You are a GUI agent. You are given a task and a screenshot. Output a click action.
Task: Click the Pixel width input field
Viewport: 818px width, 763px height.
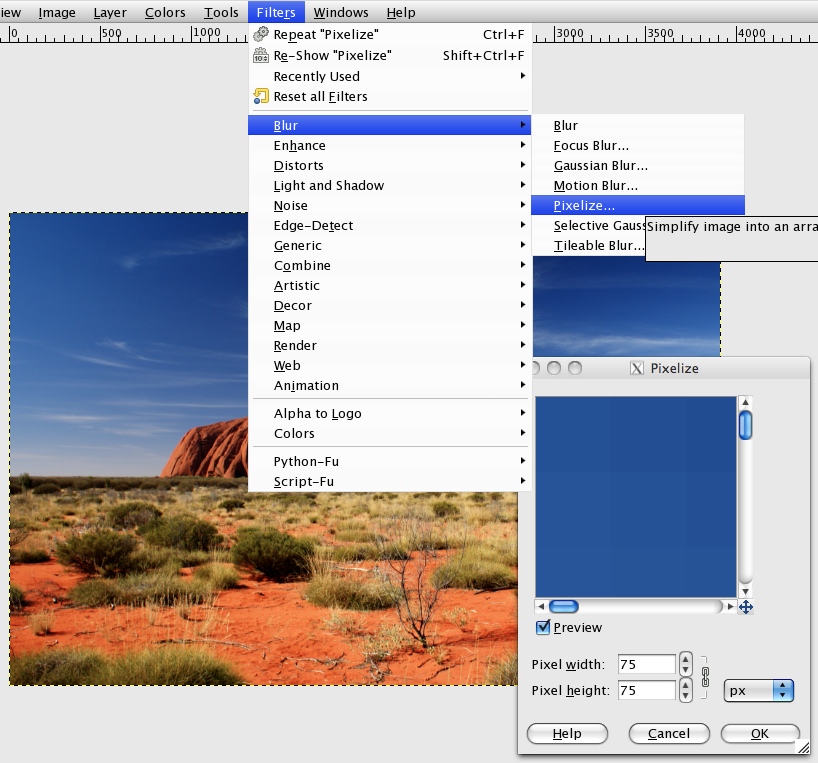coord(646,664)
